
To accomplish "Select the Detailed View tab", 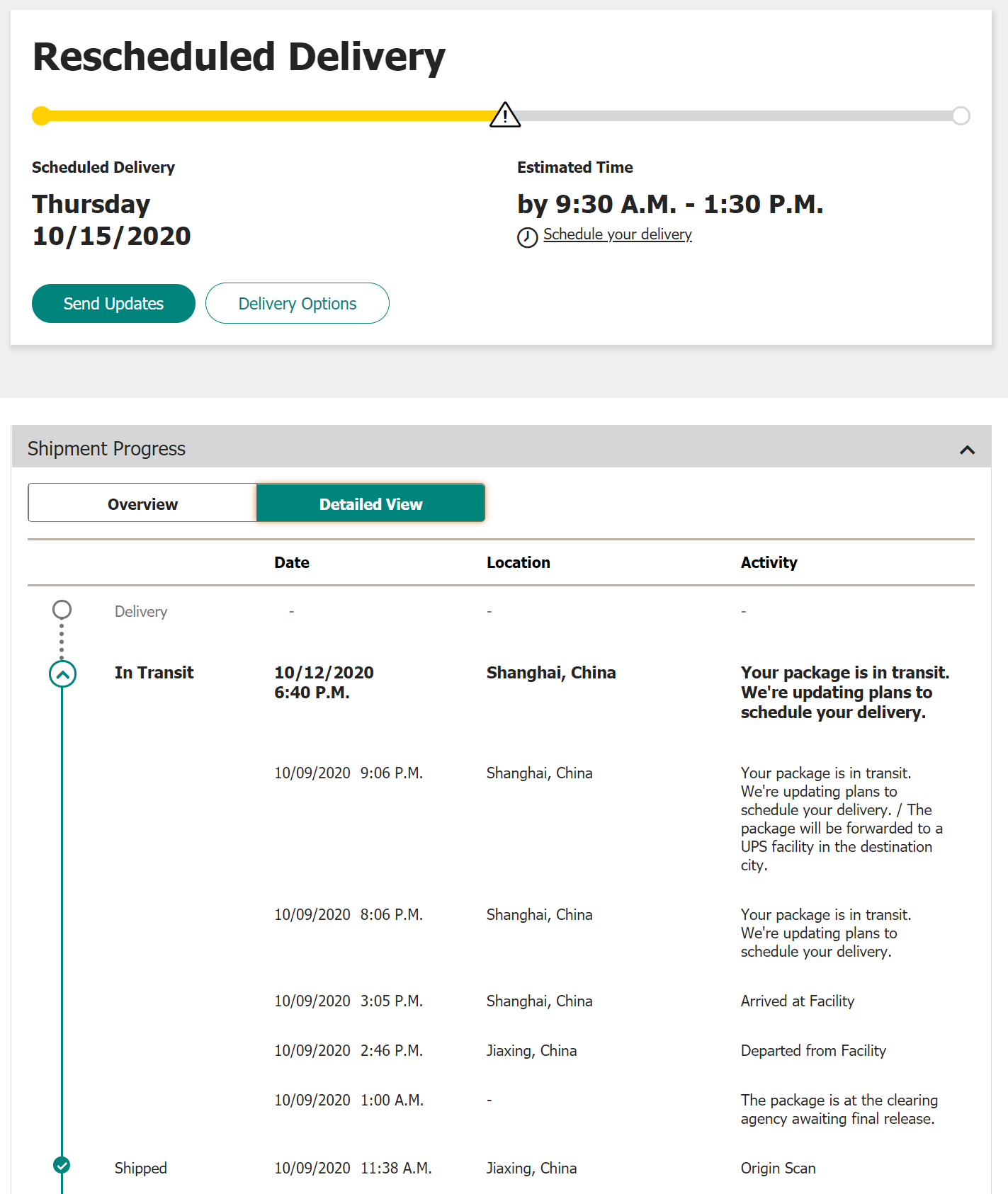I will tap(370, 504).
